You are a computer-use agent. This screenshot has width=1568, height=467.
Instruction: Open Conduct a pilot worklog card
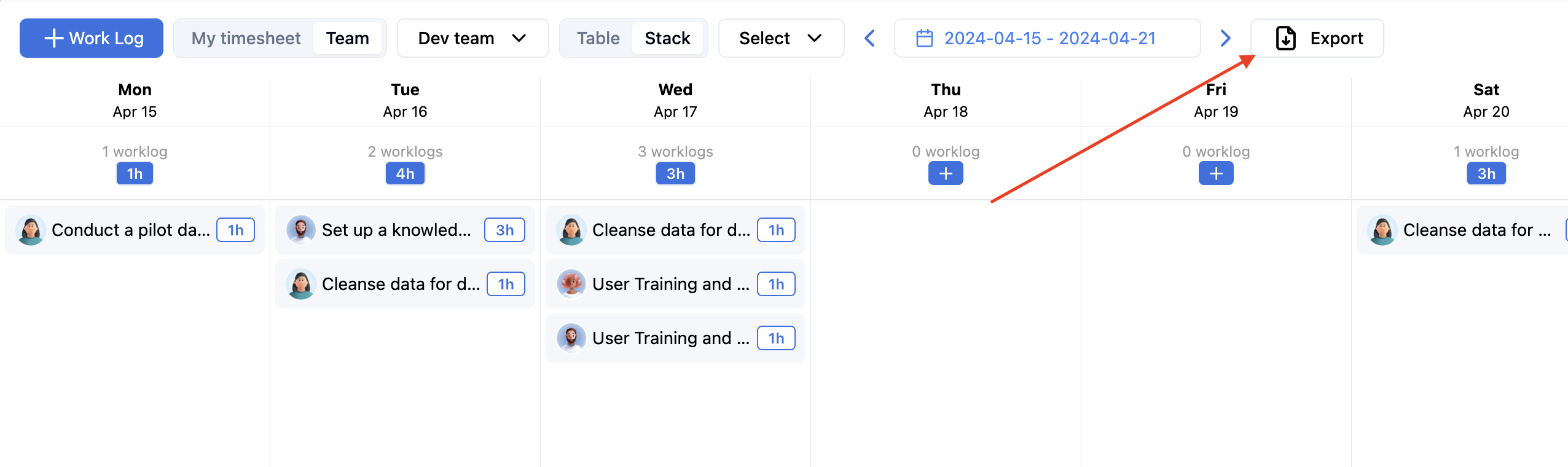coord(131,230)
